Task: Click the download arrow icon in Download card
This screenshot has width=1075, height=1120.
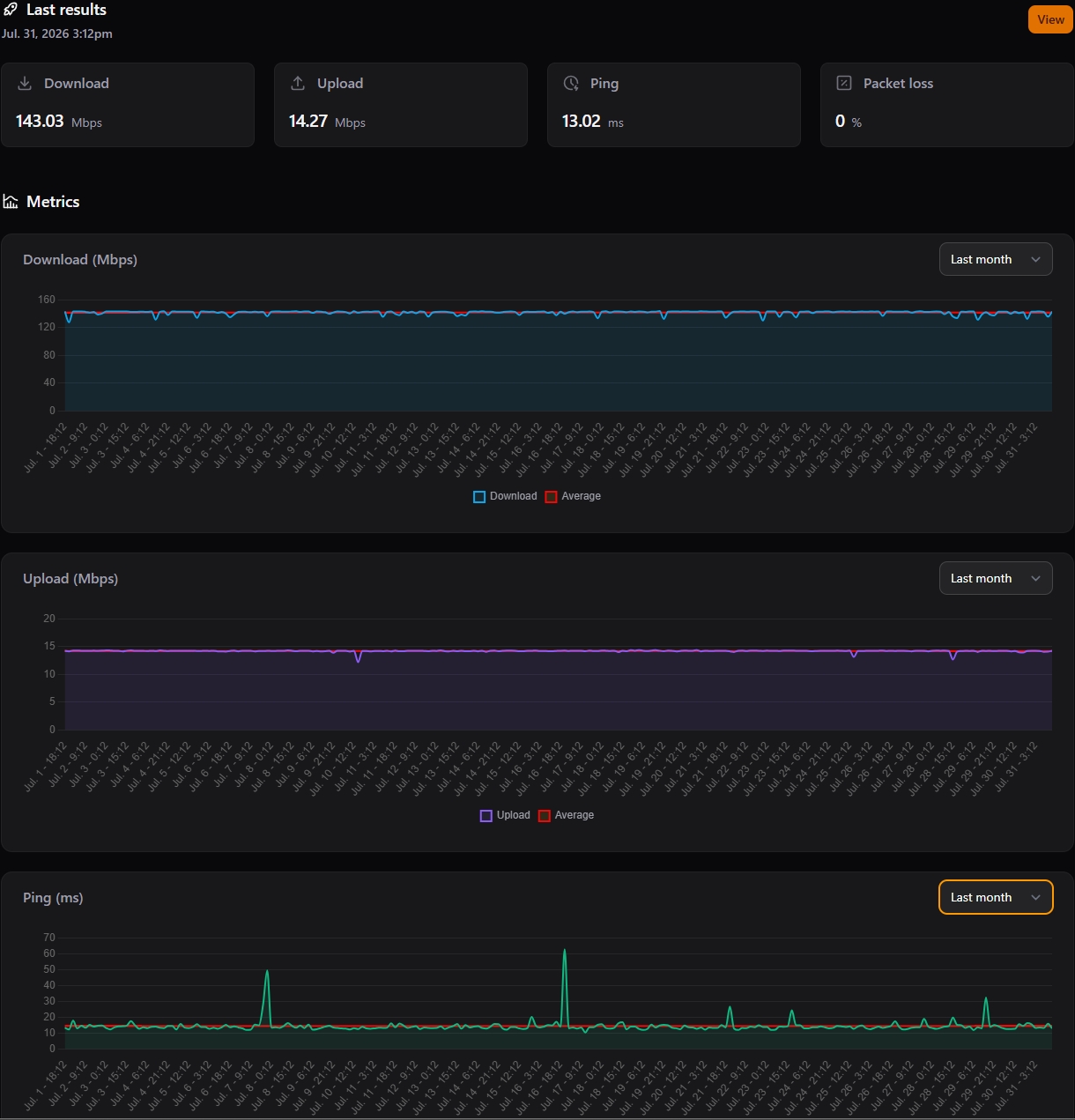Action: [25, 83]
